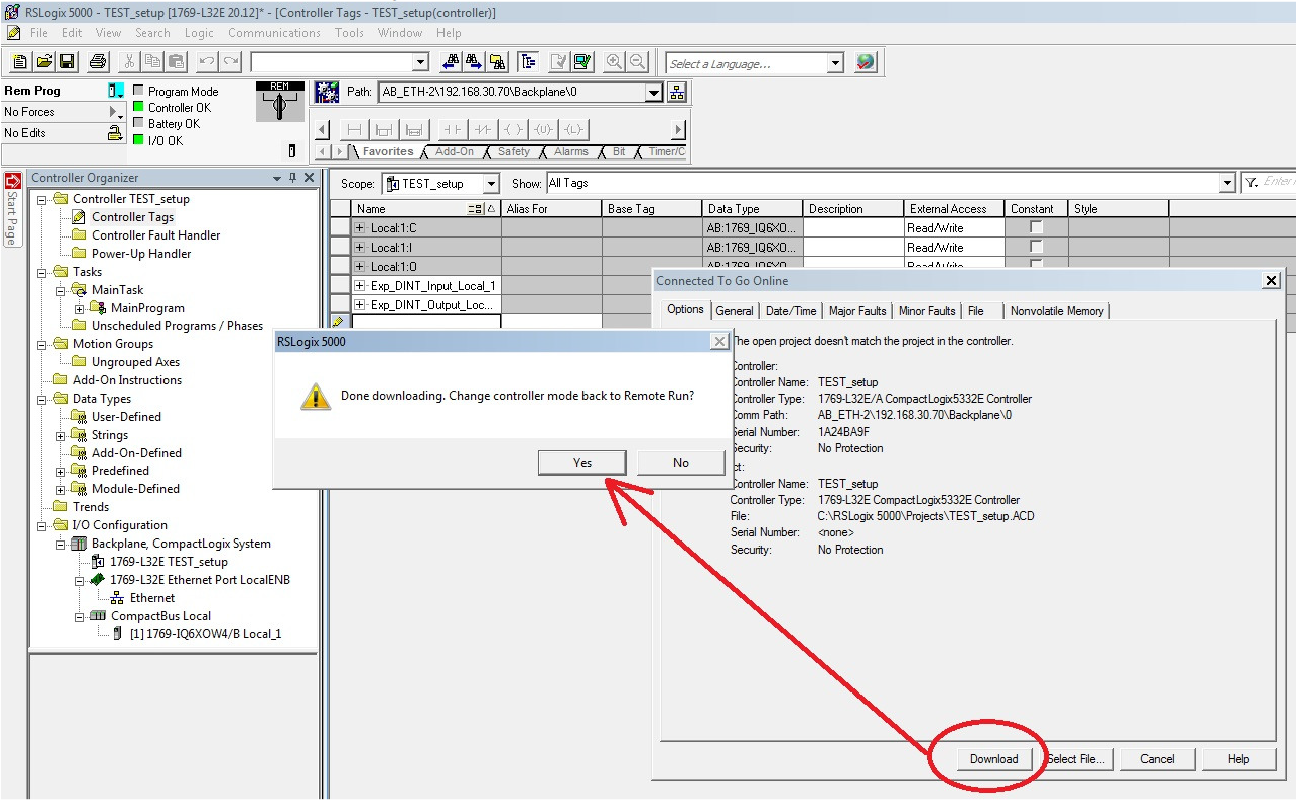Click the Print toolbar icon
Screen dimensions: 1296x801
[x=98, y=62]
